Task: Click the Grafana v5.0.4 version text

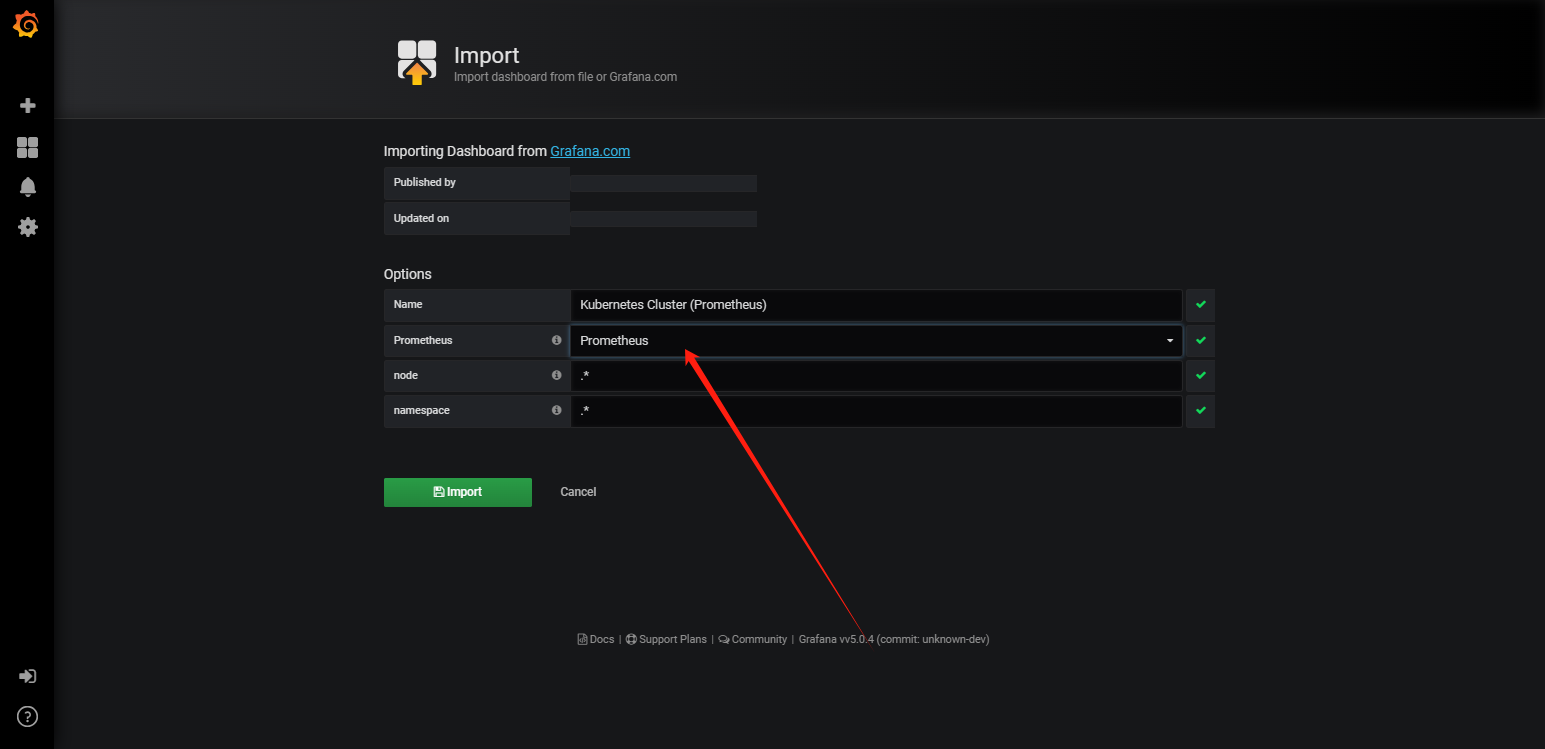Action: [894, 639]
